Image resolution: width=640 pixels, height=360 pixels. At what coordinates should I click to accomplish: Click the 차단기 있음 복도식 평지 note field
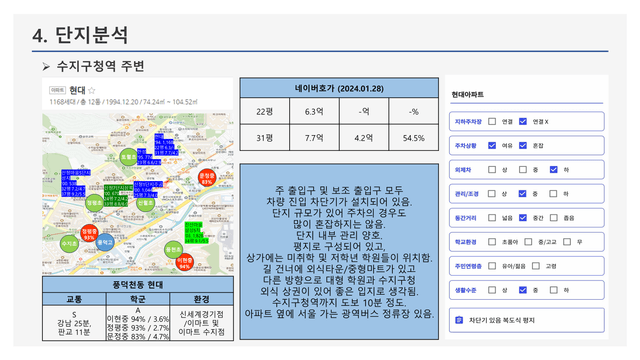[527, 320]
